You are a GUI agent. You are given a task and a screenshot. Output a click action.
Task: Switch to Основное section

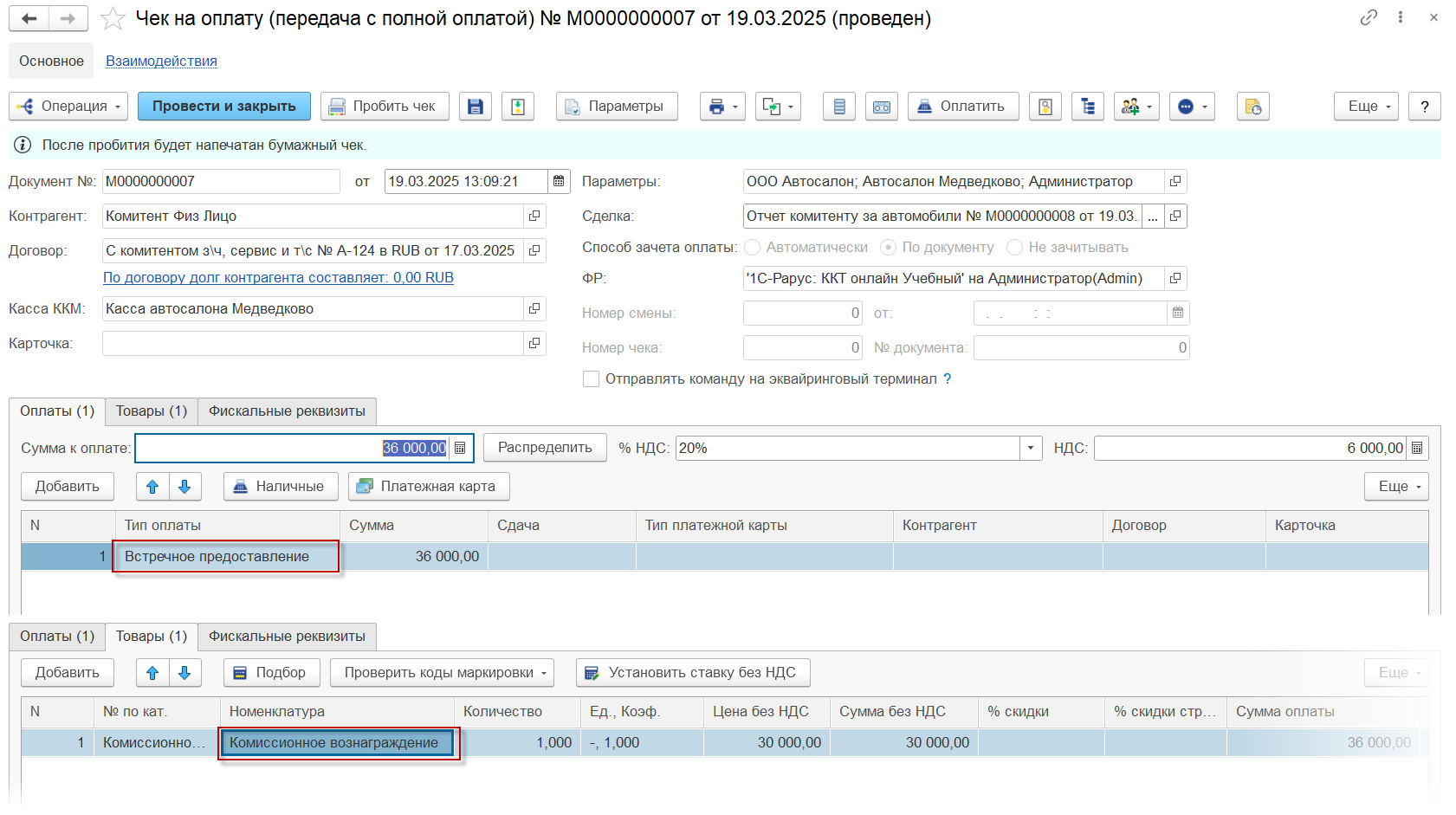click(51, 61)
